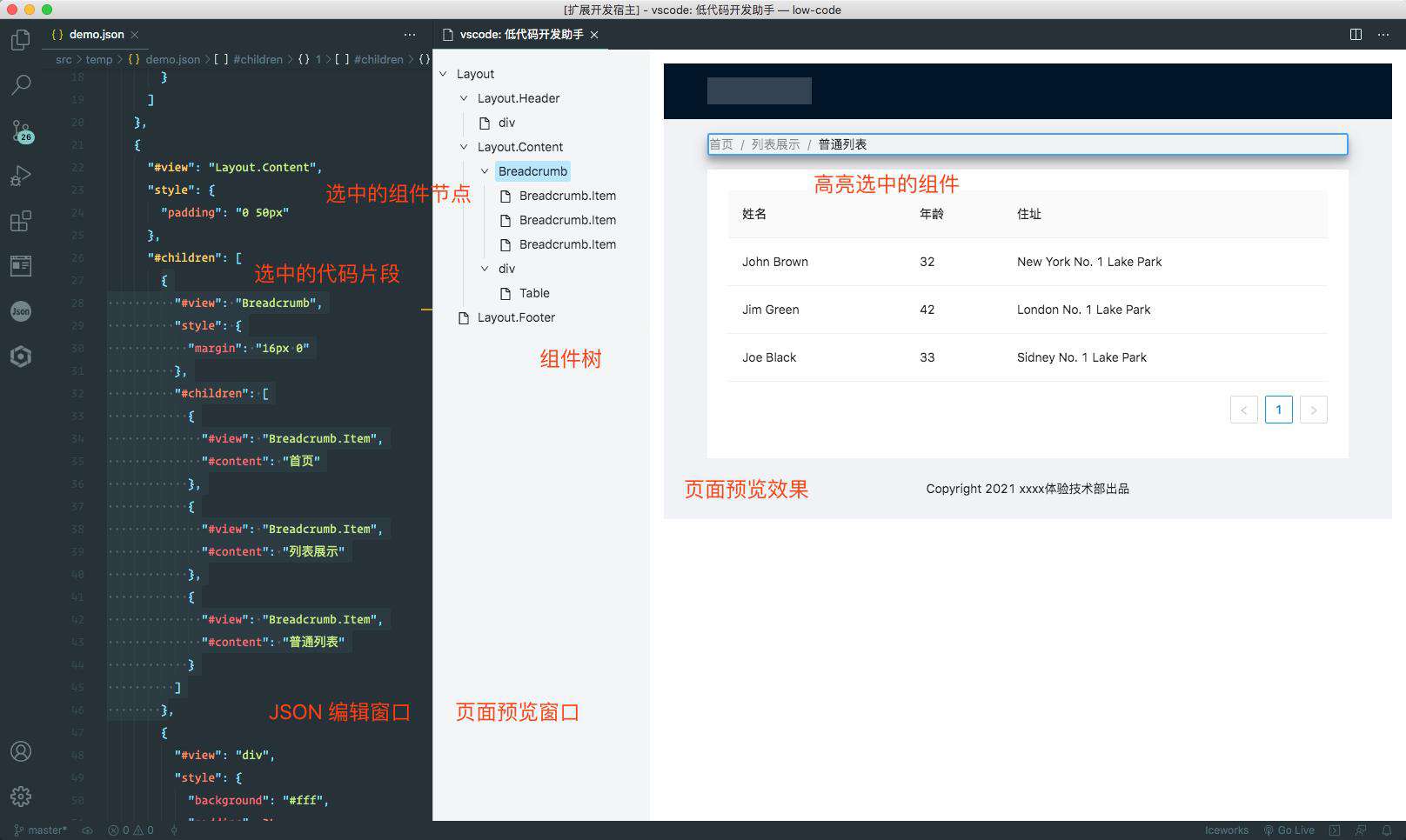The image size is (1406, 840).
Task: Close the demo.json tab
Action: [x=135, y=35]
